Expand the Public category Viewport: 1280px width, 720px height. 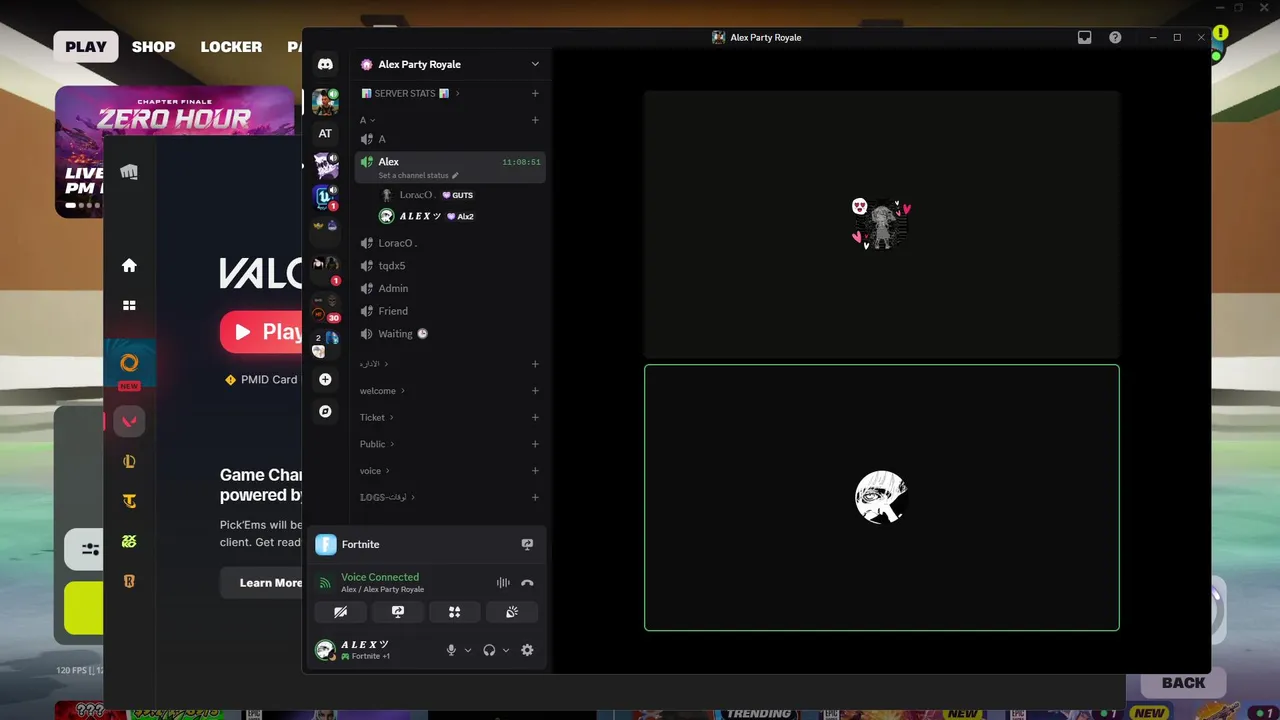tap(376, 444)
